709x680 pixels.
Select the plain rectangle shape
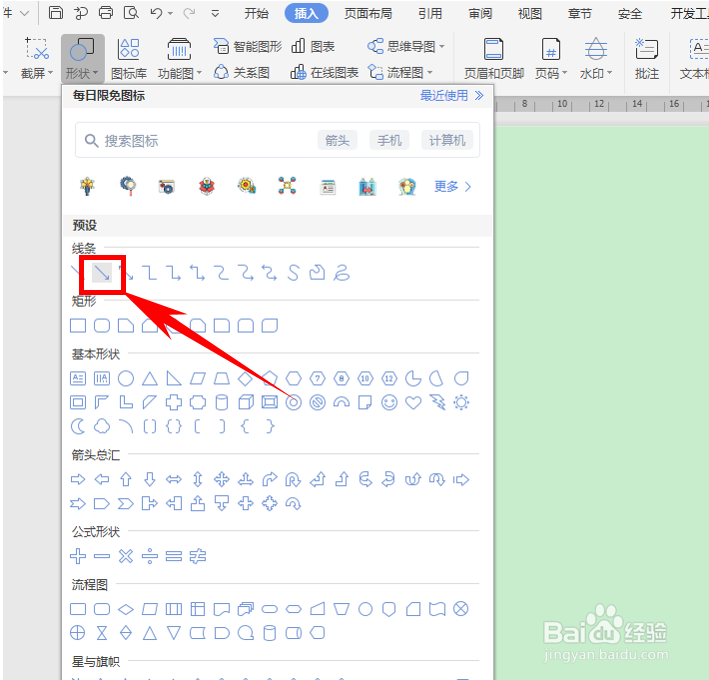coord(78,326)
